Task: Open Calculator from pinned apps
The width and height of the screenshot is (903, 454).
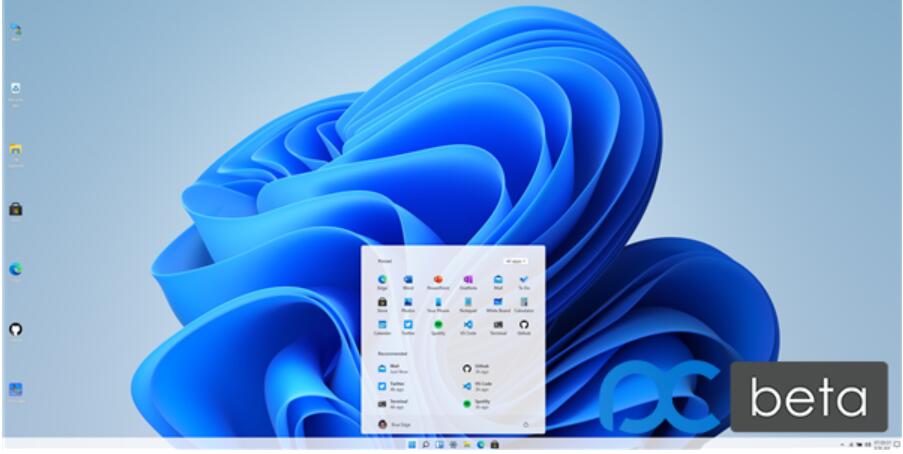Action: click(523, 305)
